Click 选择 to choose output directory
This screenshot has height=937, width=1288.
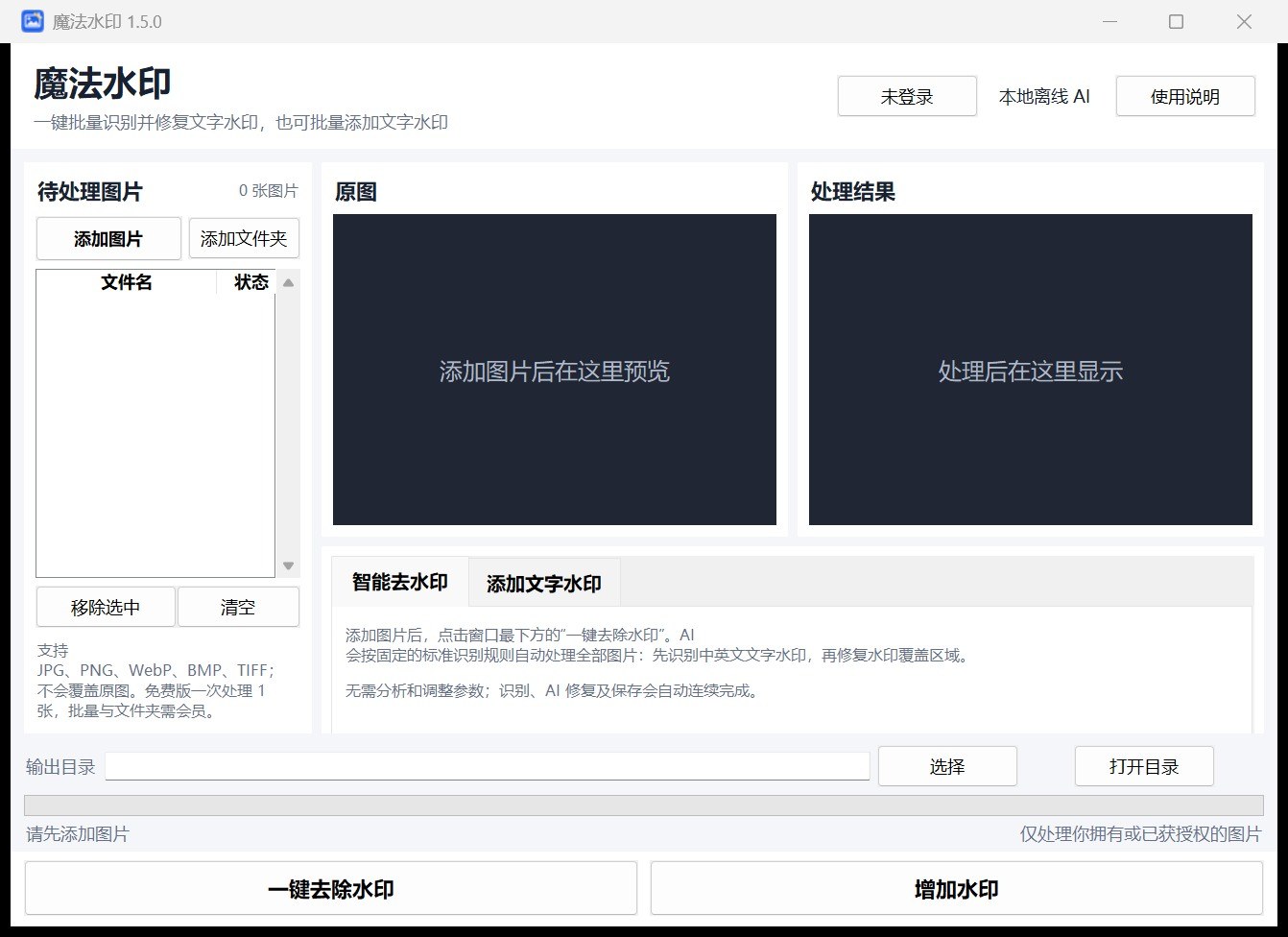947,766
